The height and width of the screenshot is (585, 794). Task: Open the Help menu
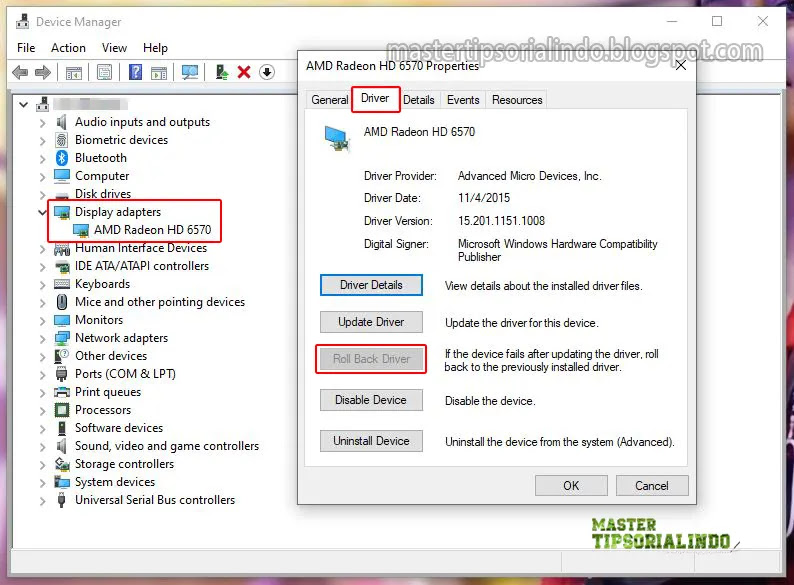(155, 48)
